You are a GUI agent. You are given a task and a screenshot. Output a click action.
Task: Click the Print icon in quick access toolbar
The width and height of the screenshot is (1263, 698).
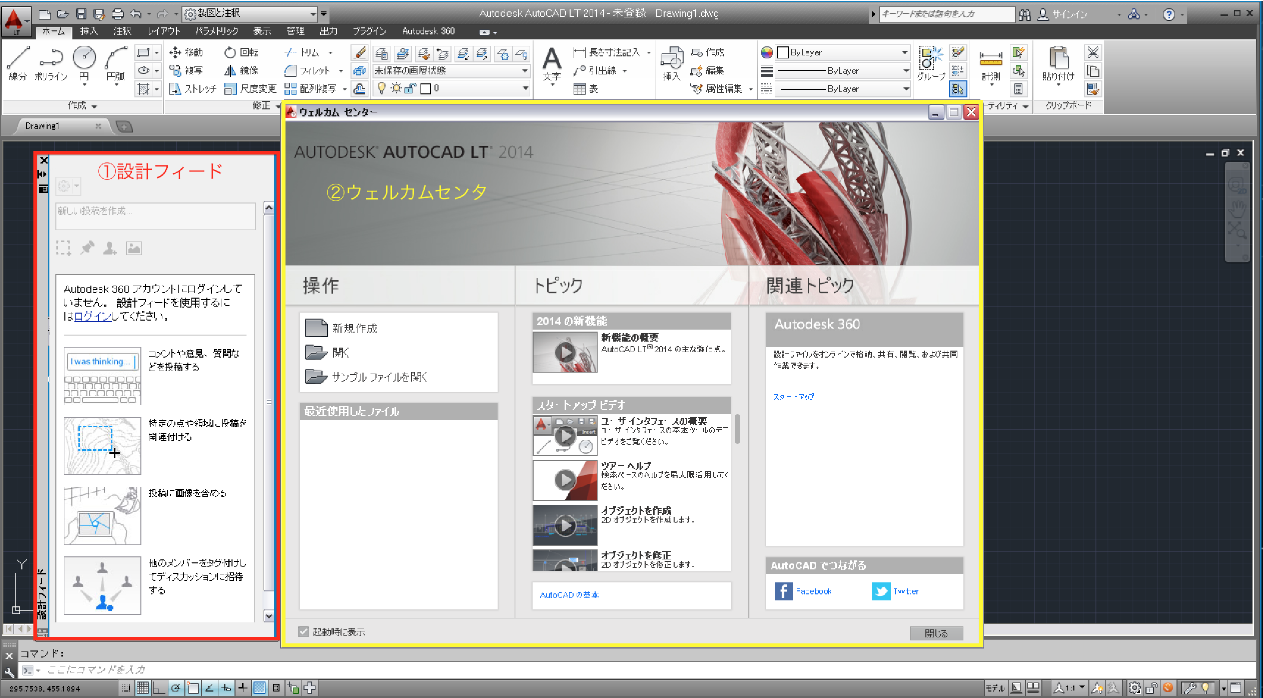(117, 14)
